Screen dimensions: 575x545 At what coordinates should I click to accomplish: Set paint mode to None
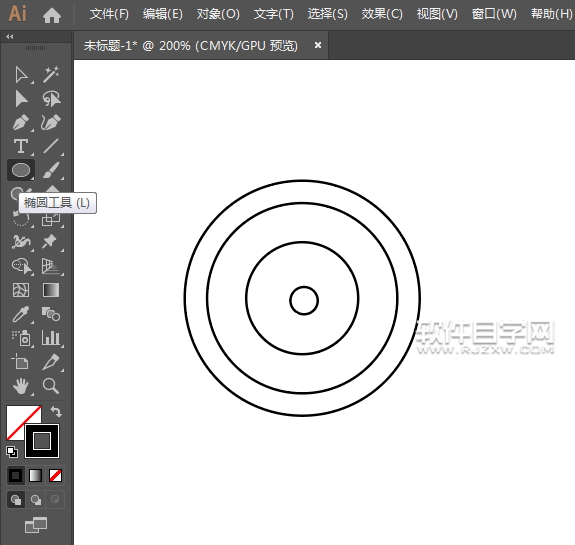tap(55, 476)
